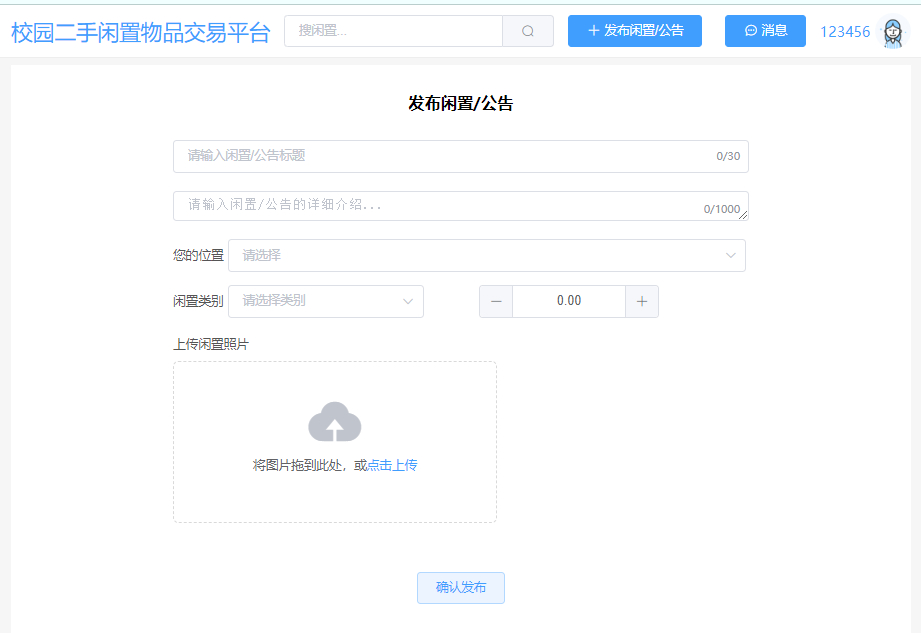The height and width of the screenshot is (633, 921).
Task: Open the 您的位置 location dropdown
Action: coord(487,255)
